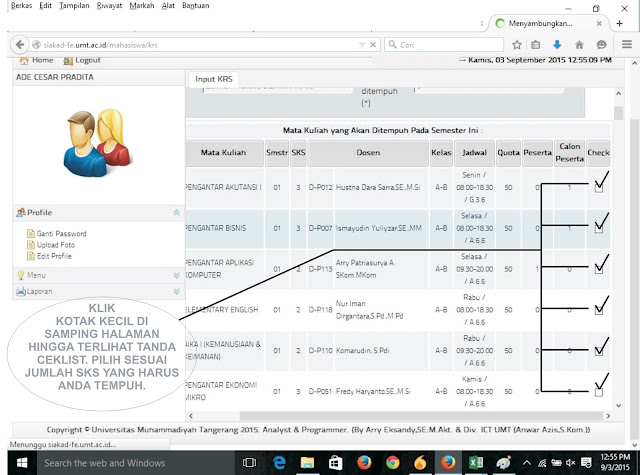Click the horizontal scrollbar of the course table
The width and height of the screenshot is (640, 475).
pos(420,416)
